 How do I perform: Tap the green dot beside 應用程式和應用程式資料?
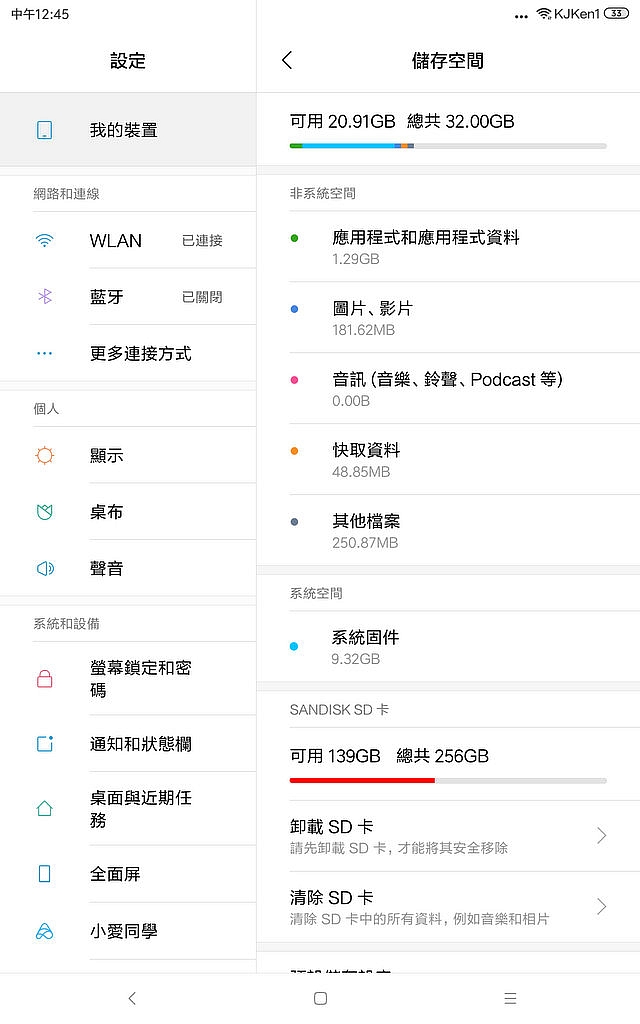[294, 238]
